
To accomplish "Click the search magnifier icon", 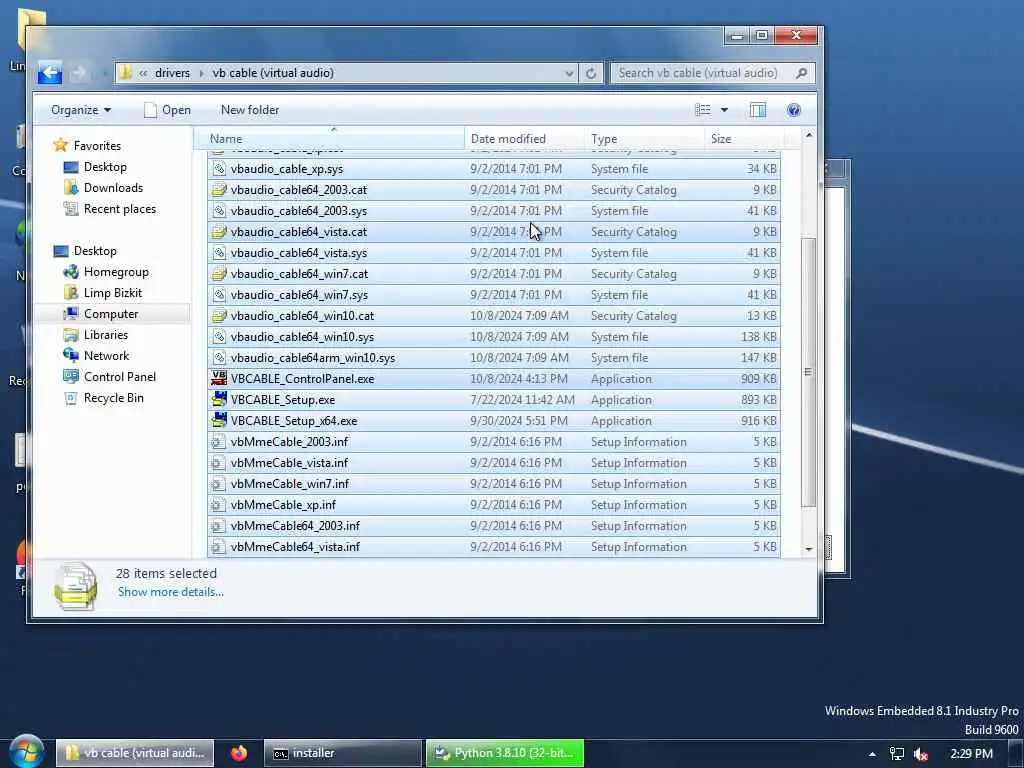I will click(801, 73).
